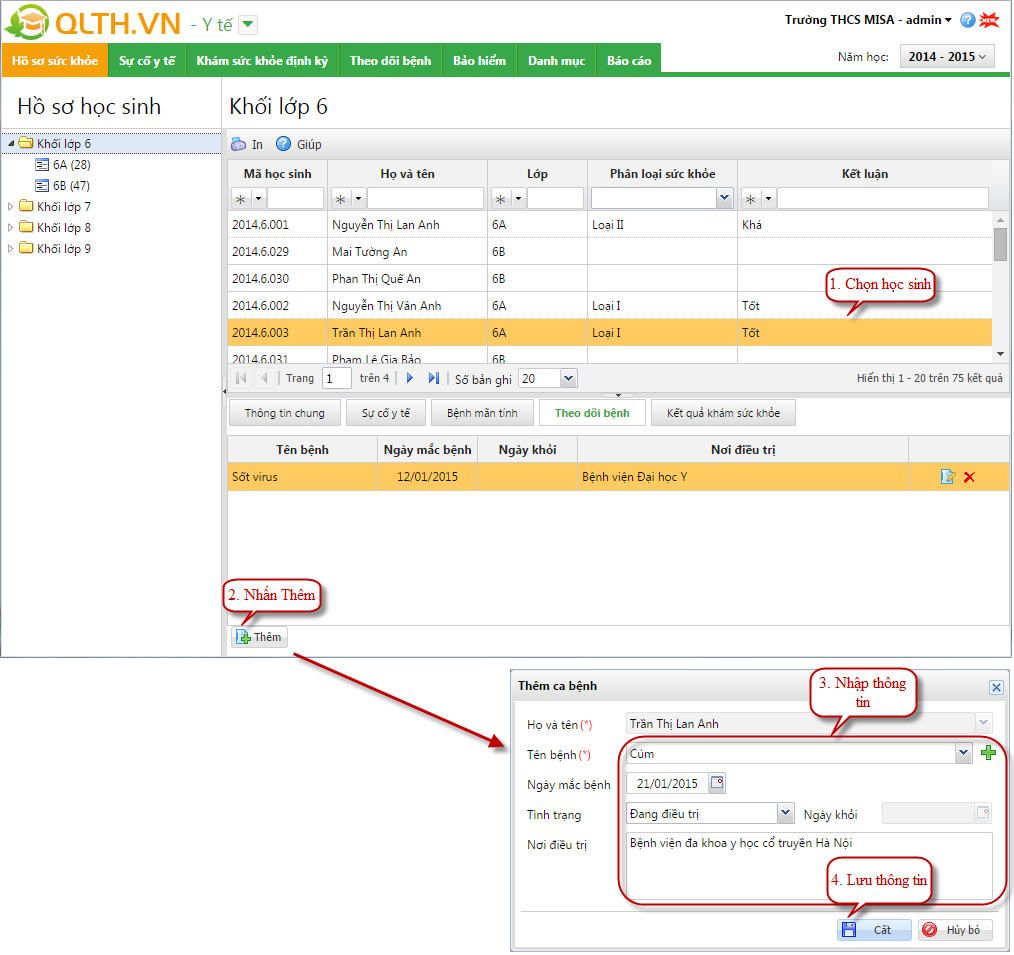Click green plus icon beside Tên bệnh
Viewport: 1014px width, 955px height.
[x=988, y=753]
